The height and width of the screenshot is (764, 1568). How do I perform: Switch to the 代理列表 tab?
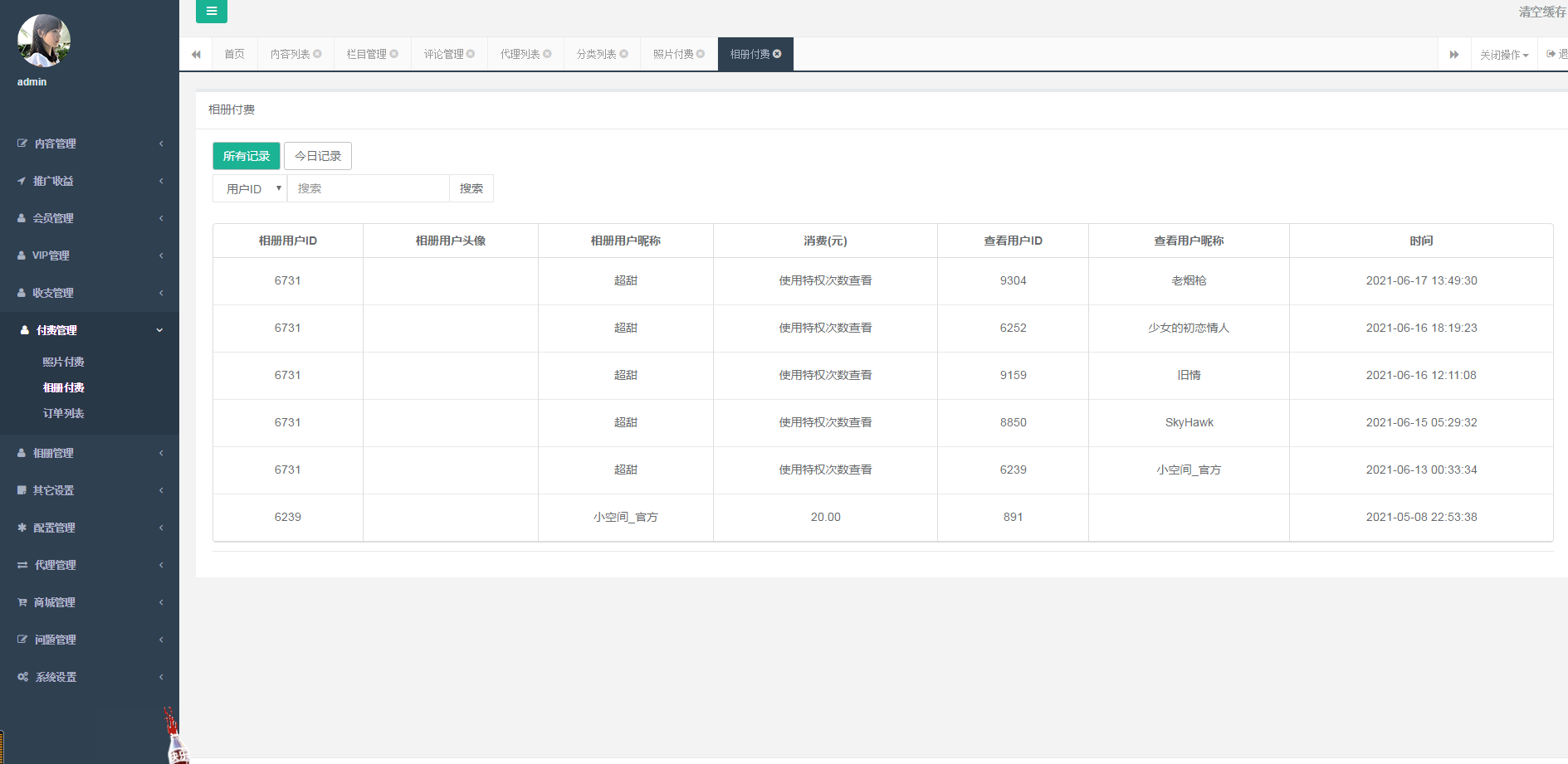pyautogui.click(x=520, y=54)
